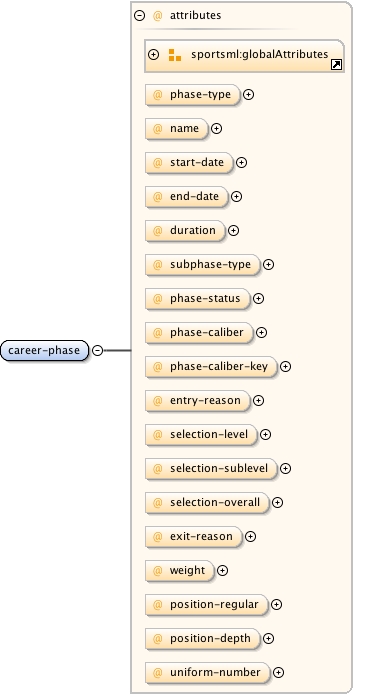Collapse the career-phase element

[x=97, y=351]
